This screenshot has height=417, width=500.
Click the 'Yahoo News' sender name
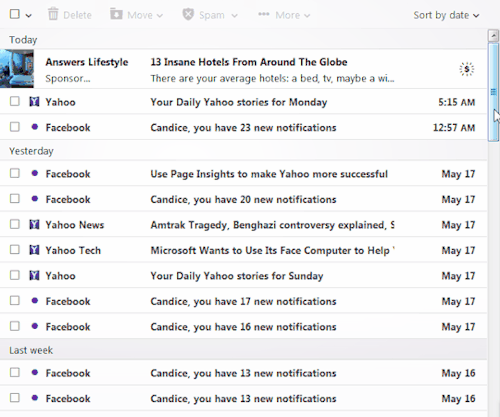pyautogui.click(x=75, y=225)
